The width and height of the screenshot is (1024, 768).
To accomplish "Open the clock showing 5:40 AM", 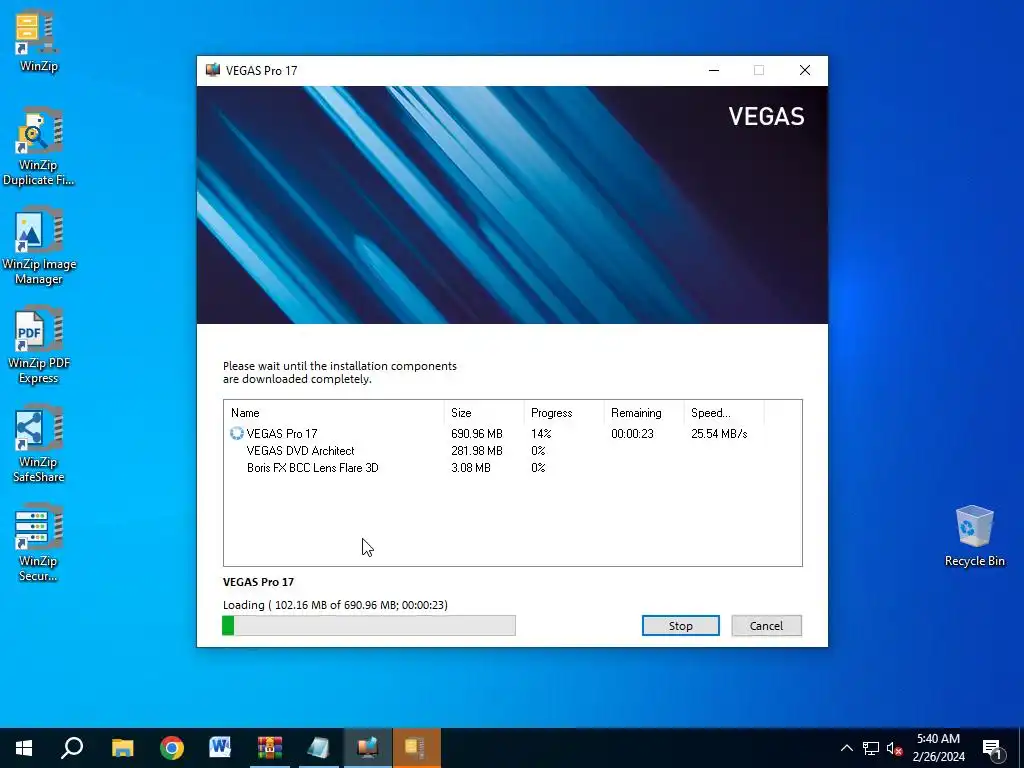I will (x=938, y=748).
